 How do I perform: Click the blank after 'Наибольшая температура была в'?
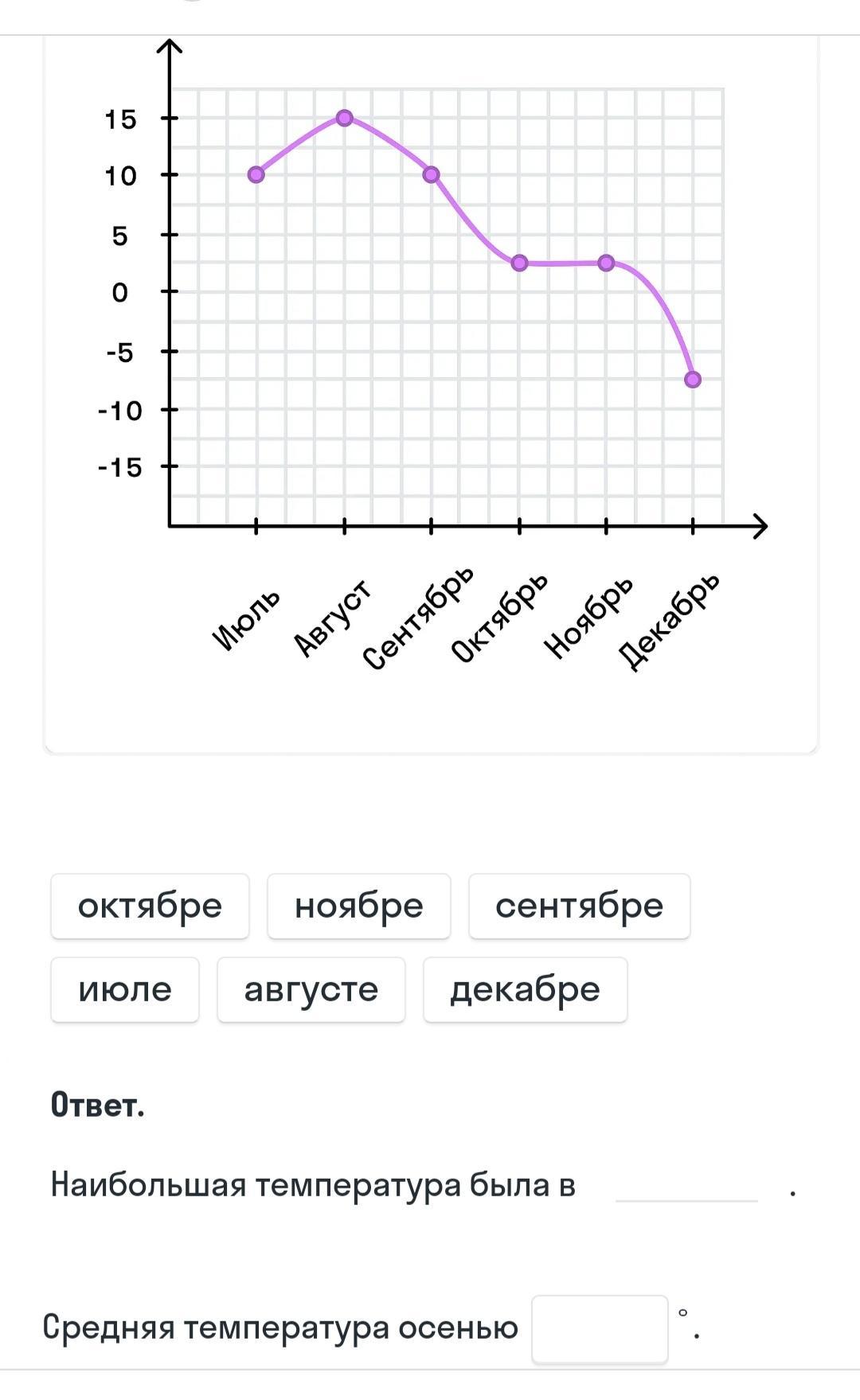coord(686,1187)
